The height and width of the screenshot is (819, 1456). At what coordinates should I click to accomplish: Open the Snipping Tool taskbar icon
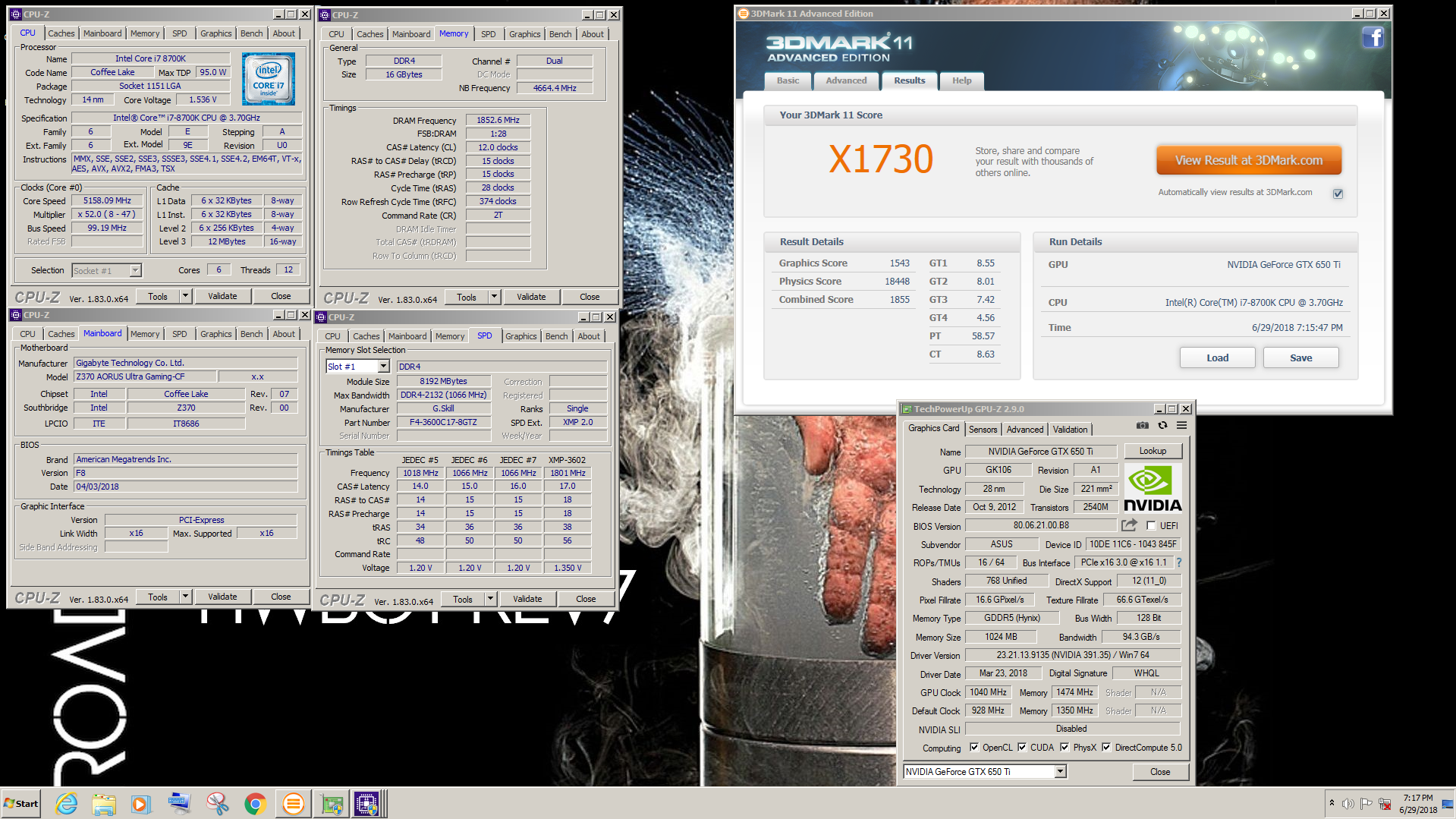pos(218,804)
